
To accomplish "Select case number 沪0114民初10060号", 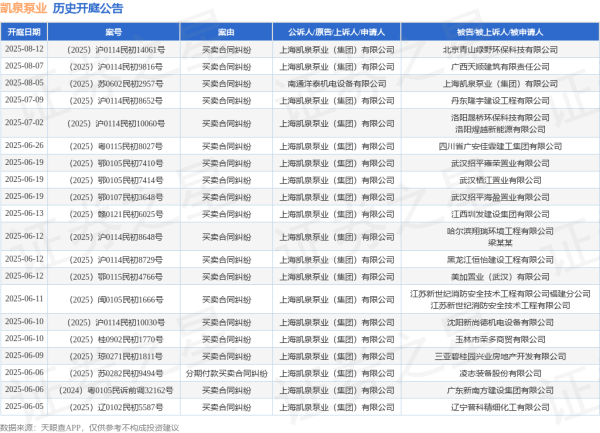I will pos(130,124).
